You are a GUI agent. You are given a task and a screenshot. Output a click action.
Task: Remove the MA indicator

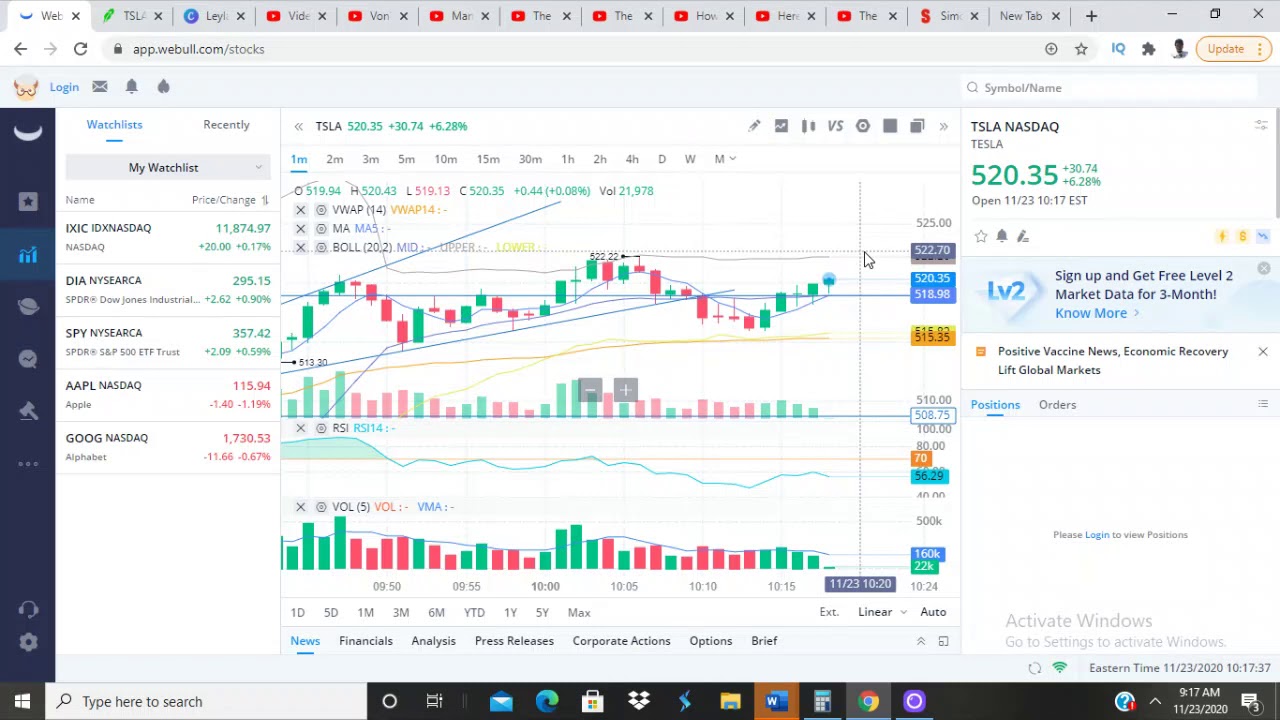point(300,229)
